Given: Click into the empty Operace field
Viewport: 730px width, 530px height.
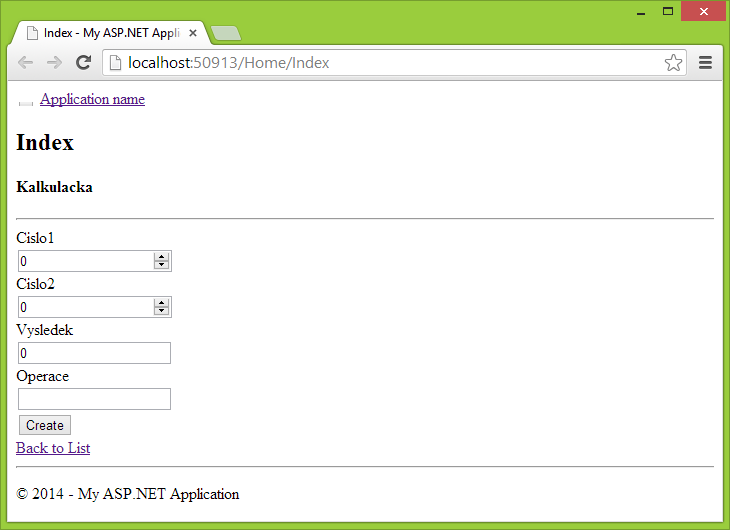Looking at the screenshot, I should 95,399.
